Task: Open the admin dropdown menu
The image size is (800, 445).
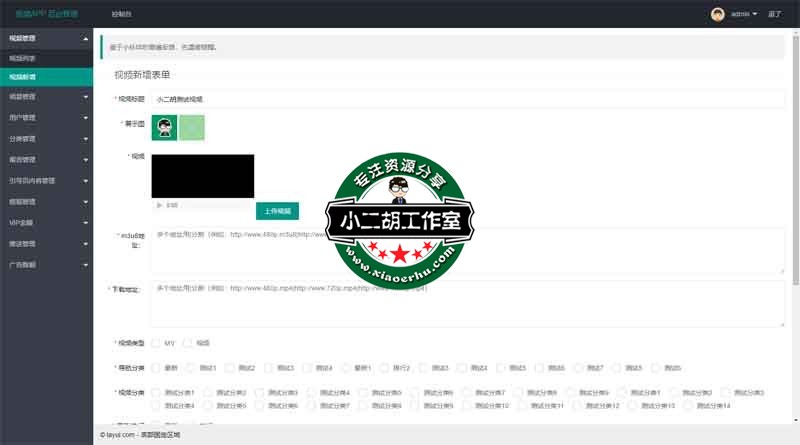Action: (744, 14)
